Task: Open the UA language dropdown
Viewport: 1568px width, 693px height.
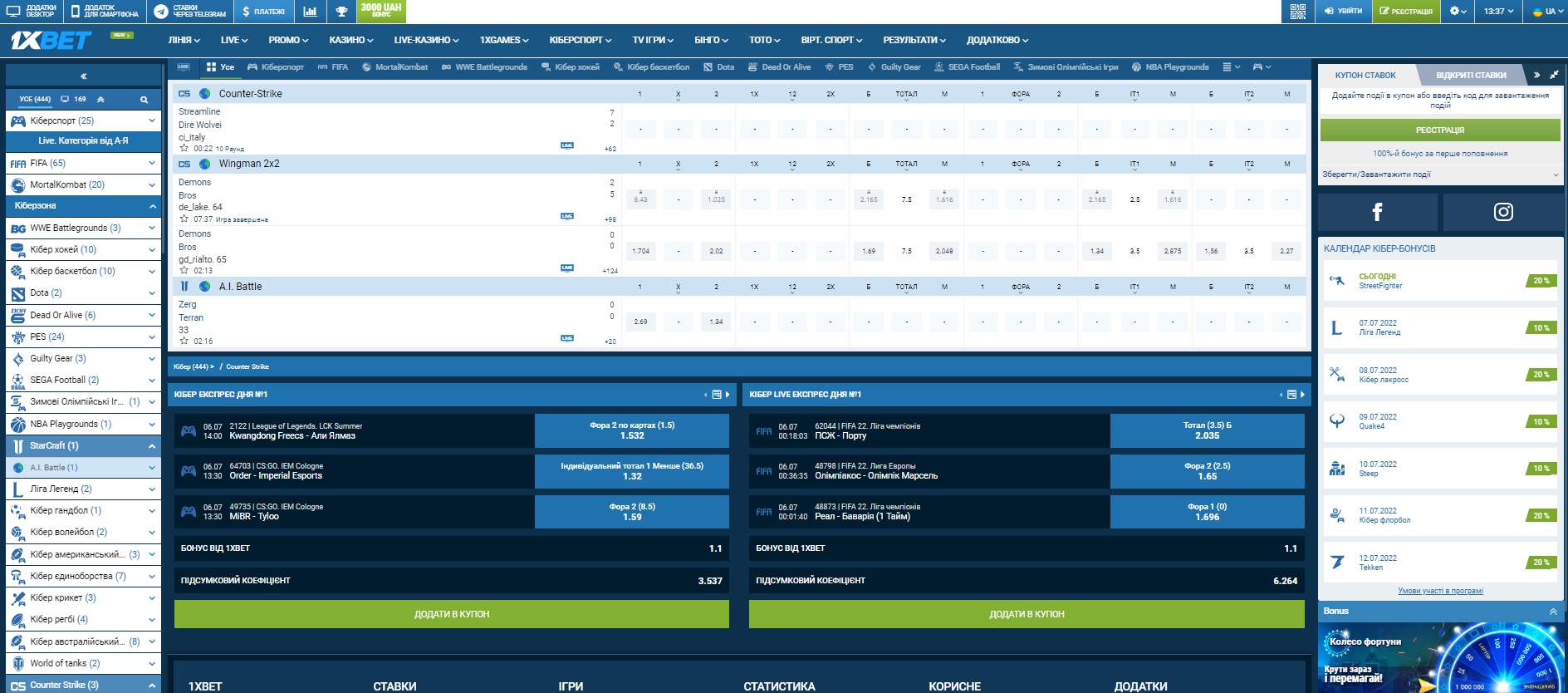Action: (x=1545, y=12)
